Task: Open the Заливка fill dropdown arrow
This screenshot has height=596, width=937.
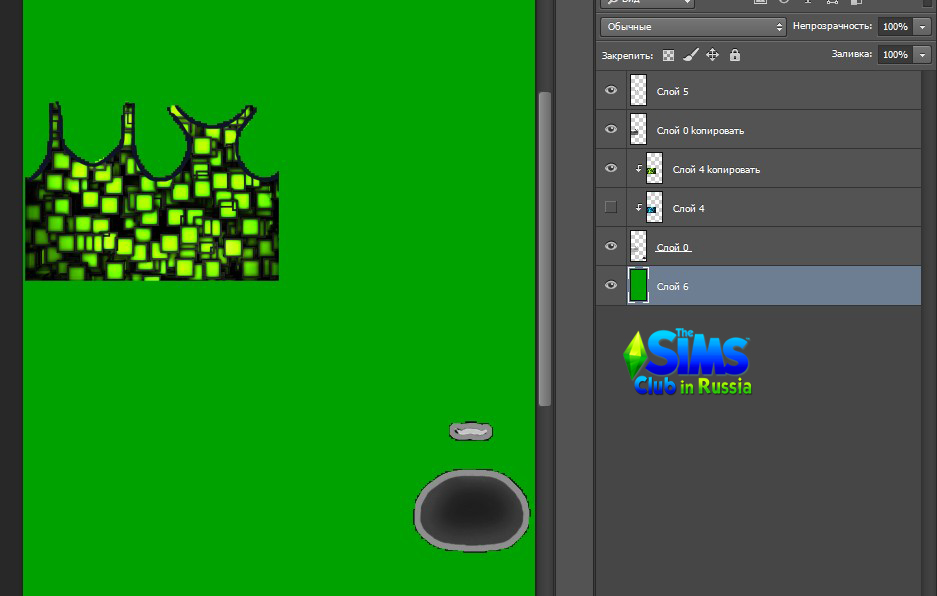Action: (x=922, y=55)
